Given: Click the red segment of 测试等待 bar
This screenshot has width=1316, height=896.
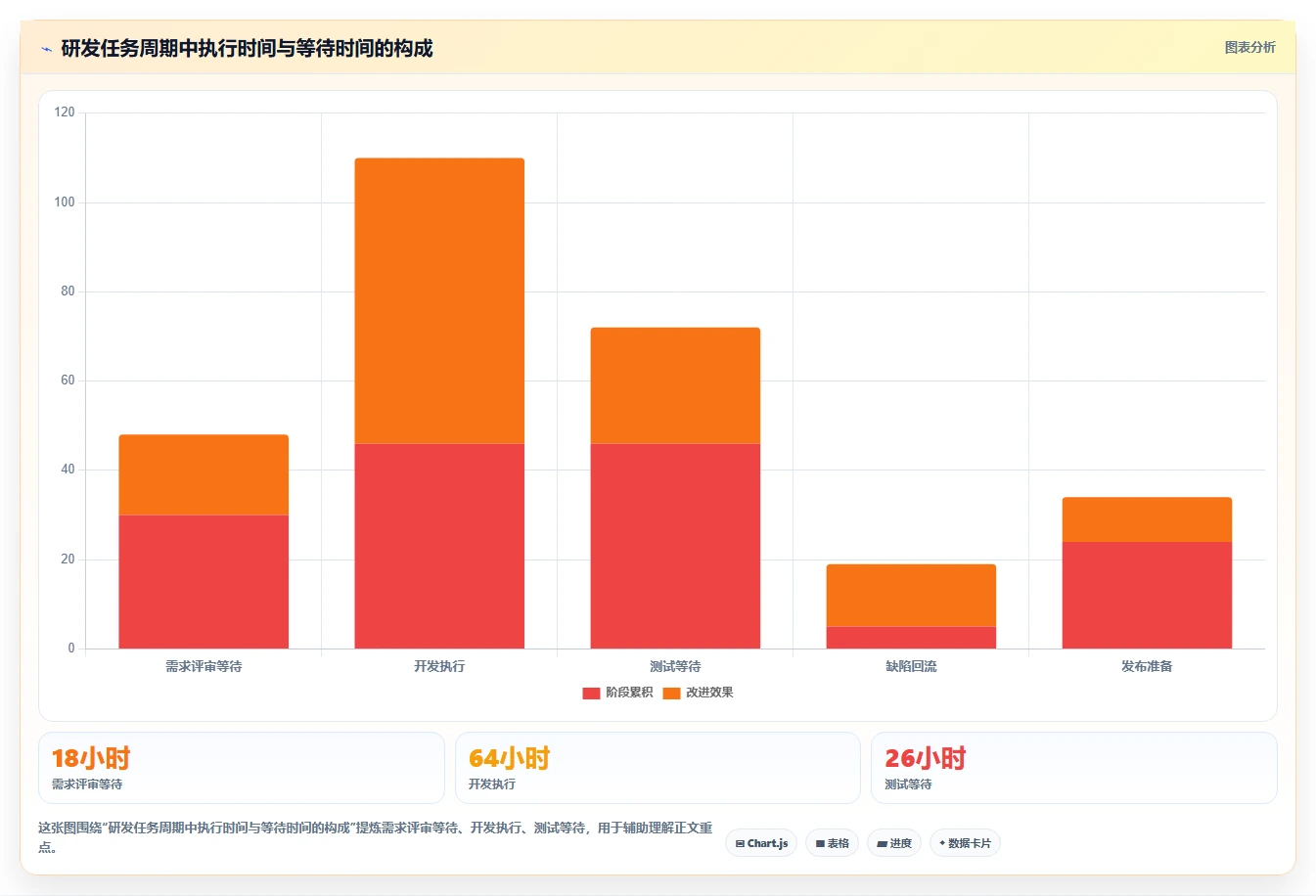Looking at the screenshot, I should [x=675, y=546].
